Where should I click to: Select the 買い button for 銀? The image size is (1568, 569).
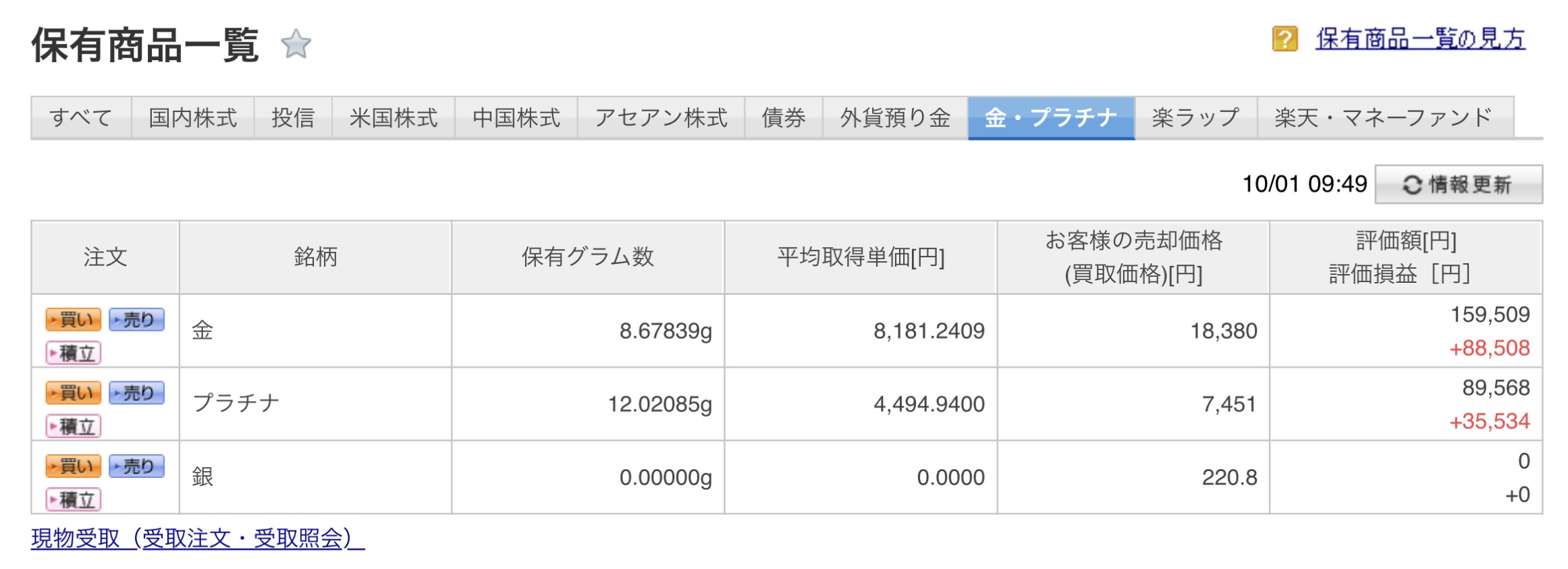point(74,466)
